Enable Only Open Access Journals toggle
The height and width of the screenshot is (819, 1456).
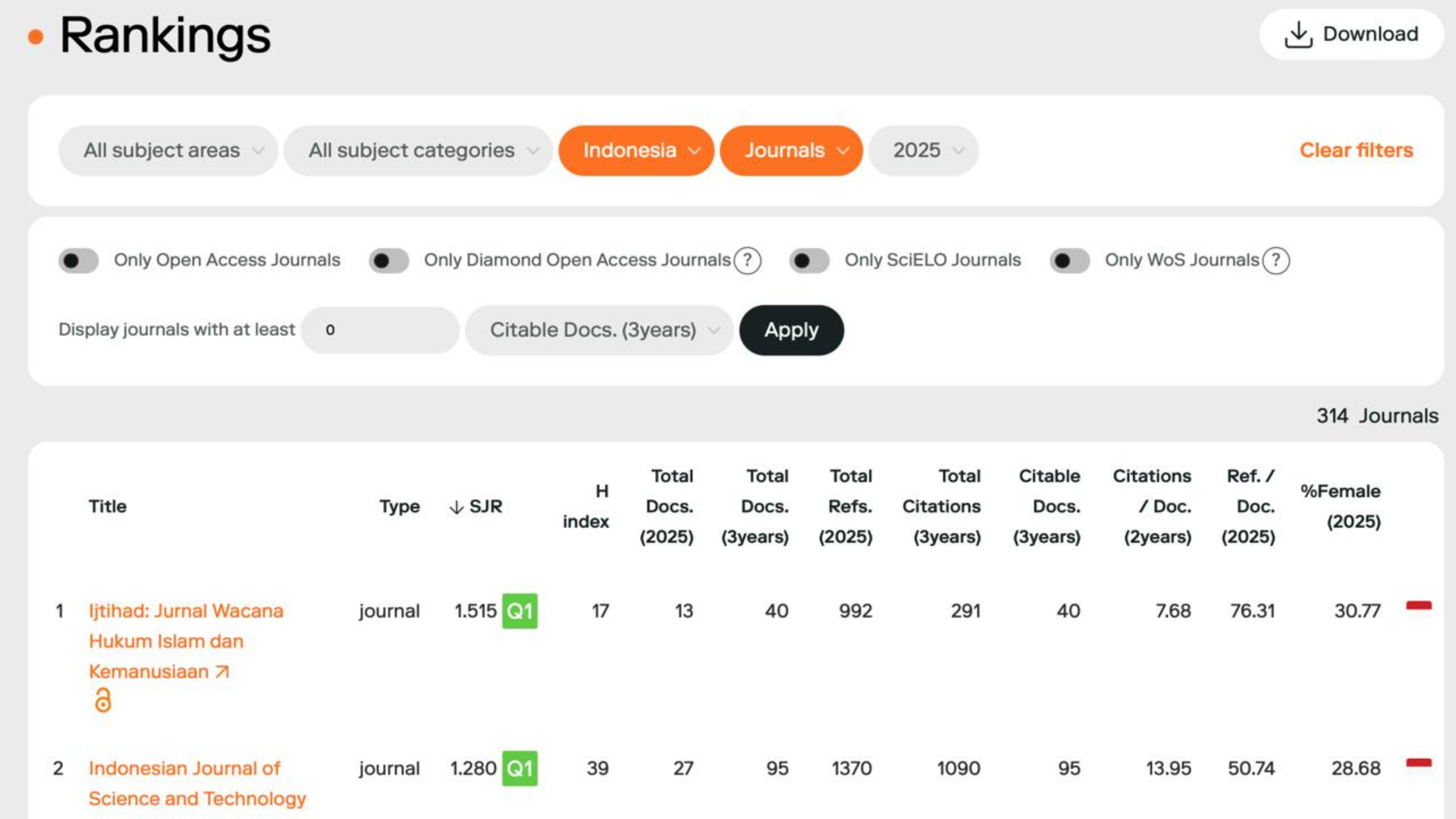[x=79, y=261]
